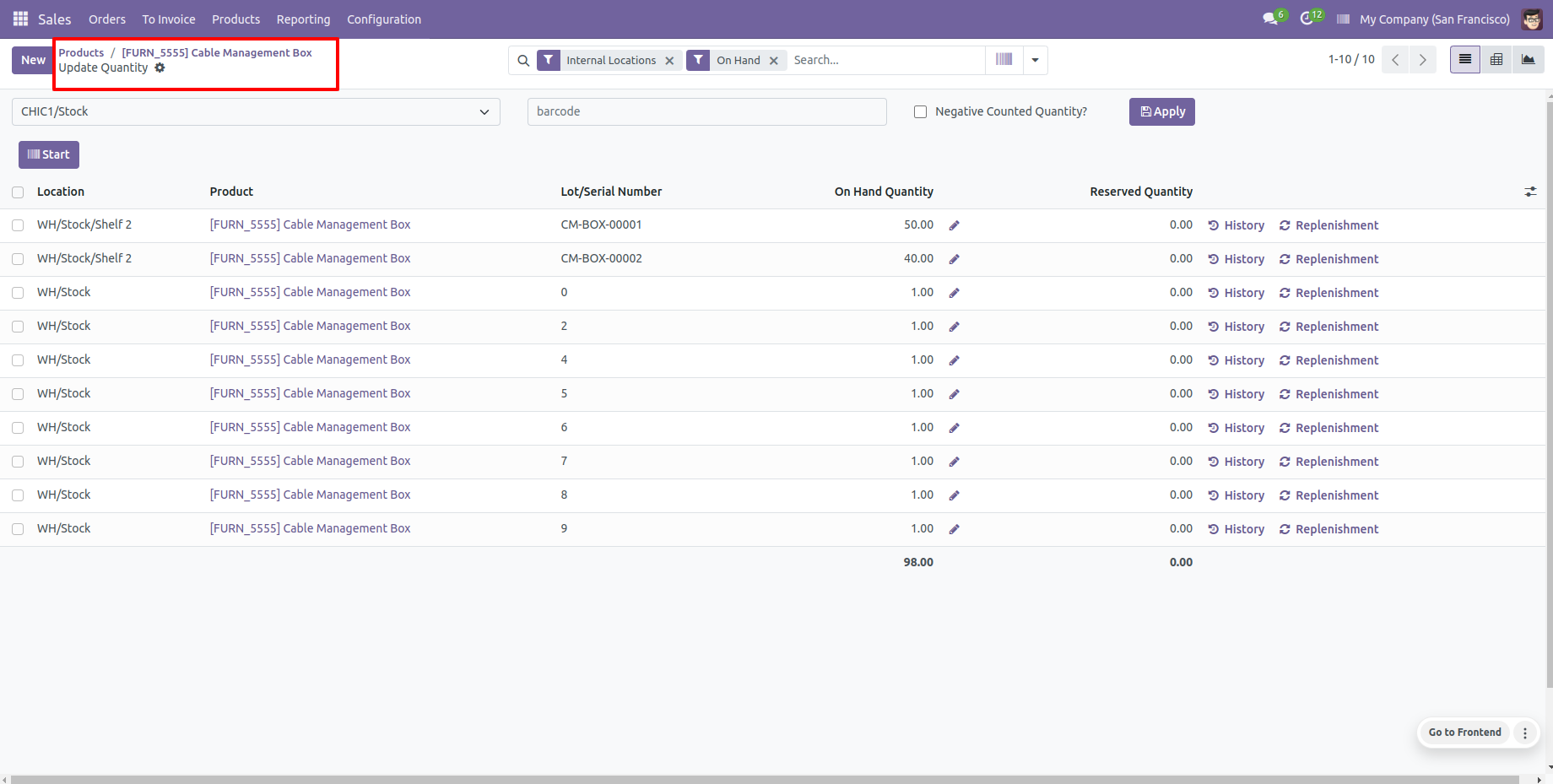Go to next page of records
The image size is (1553, 784).
tap(1423, 59)
